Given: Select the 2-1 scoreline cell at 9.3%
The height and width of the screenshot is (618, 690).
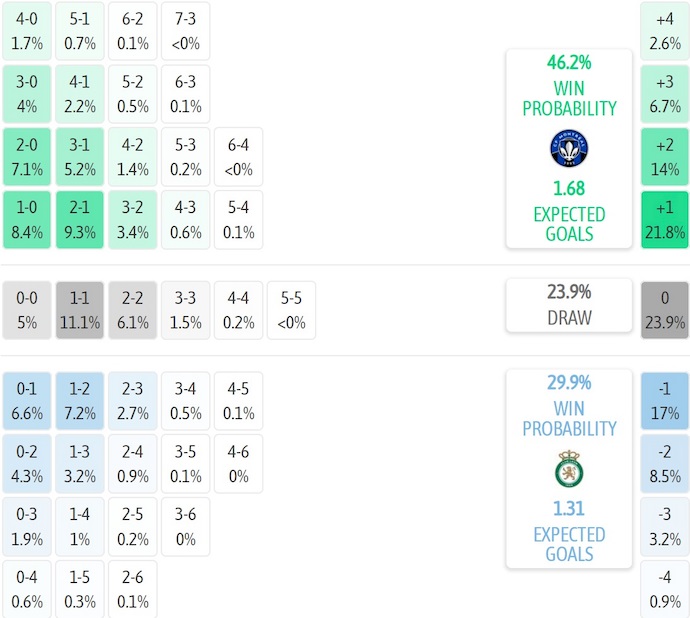Looking at the screenshot, I should pyautogui.click(x=81, y=220).
